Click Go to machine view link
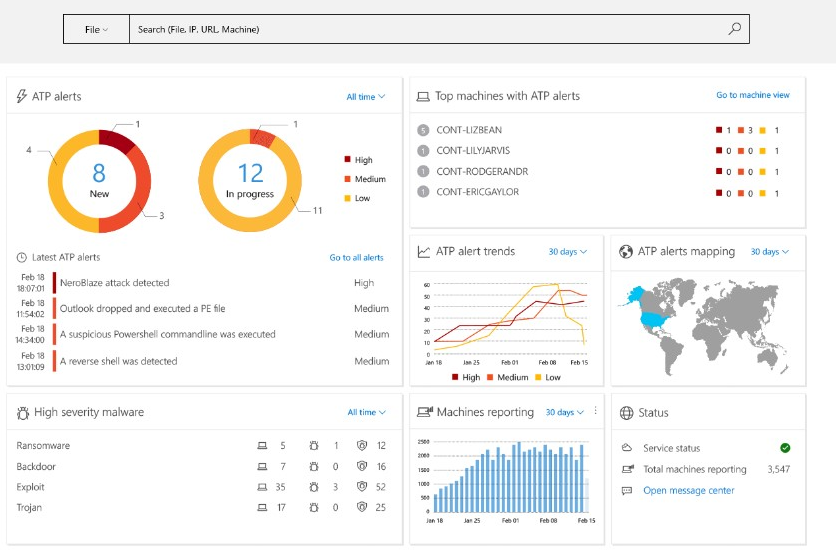This screenshot has width=836, height=553. 752,95
